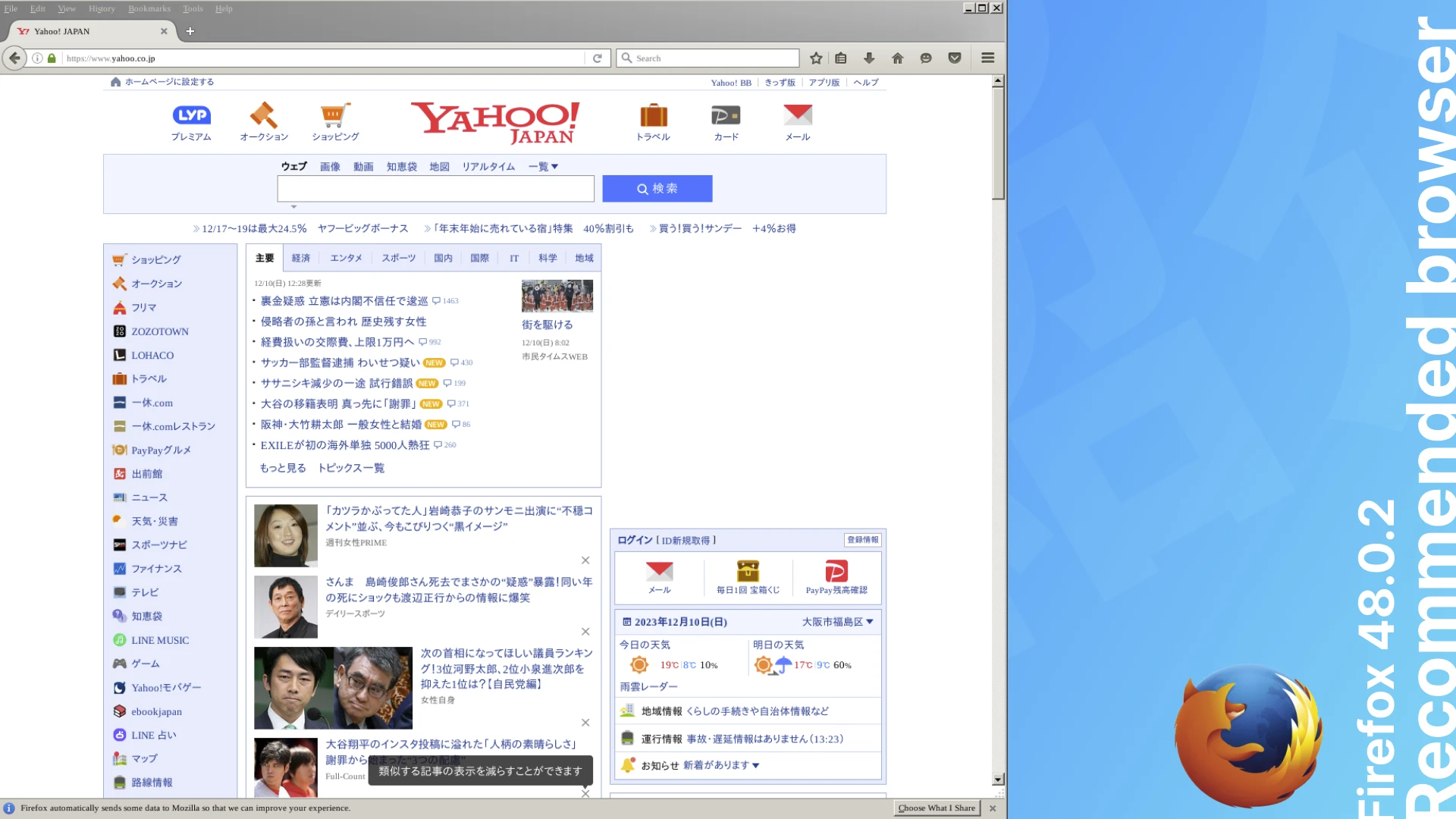The image size is (1456, 819).
Task: Open the Downloads arrow icon in toolbar
Action: tap(869, 58)
